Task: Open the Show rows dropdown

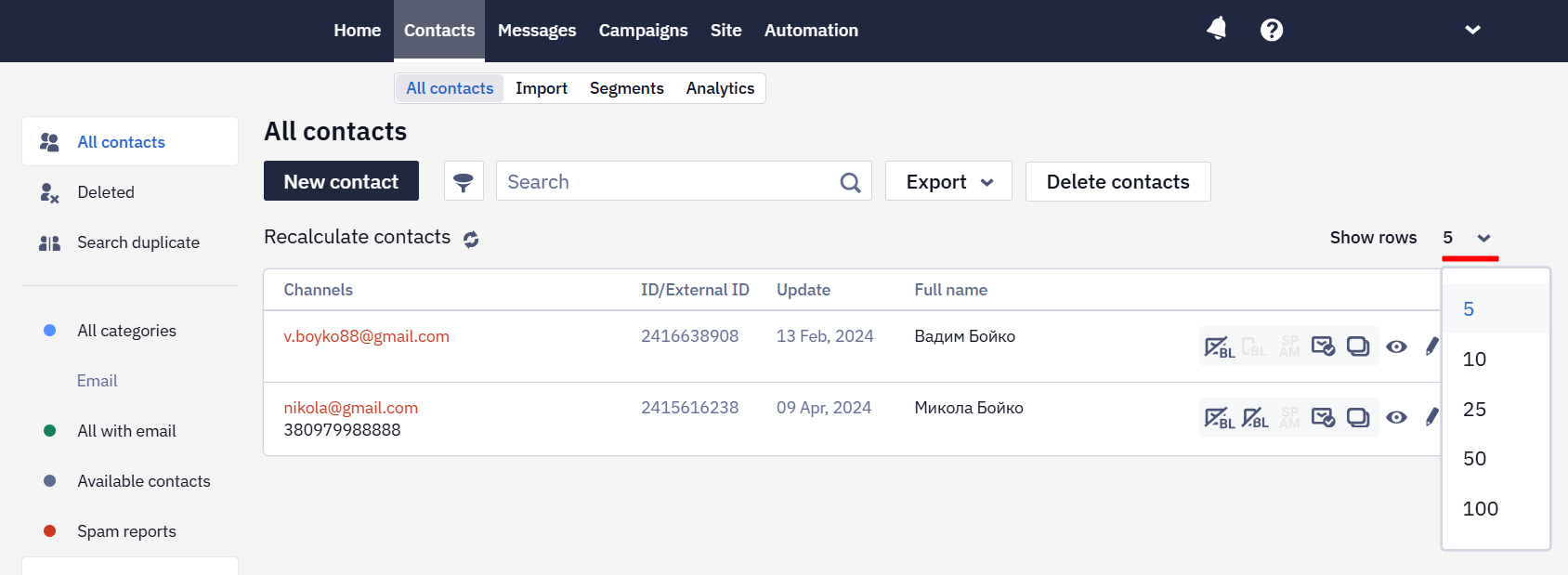Action: coord(1468,238)
